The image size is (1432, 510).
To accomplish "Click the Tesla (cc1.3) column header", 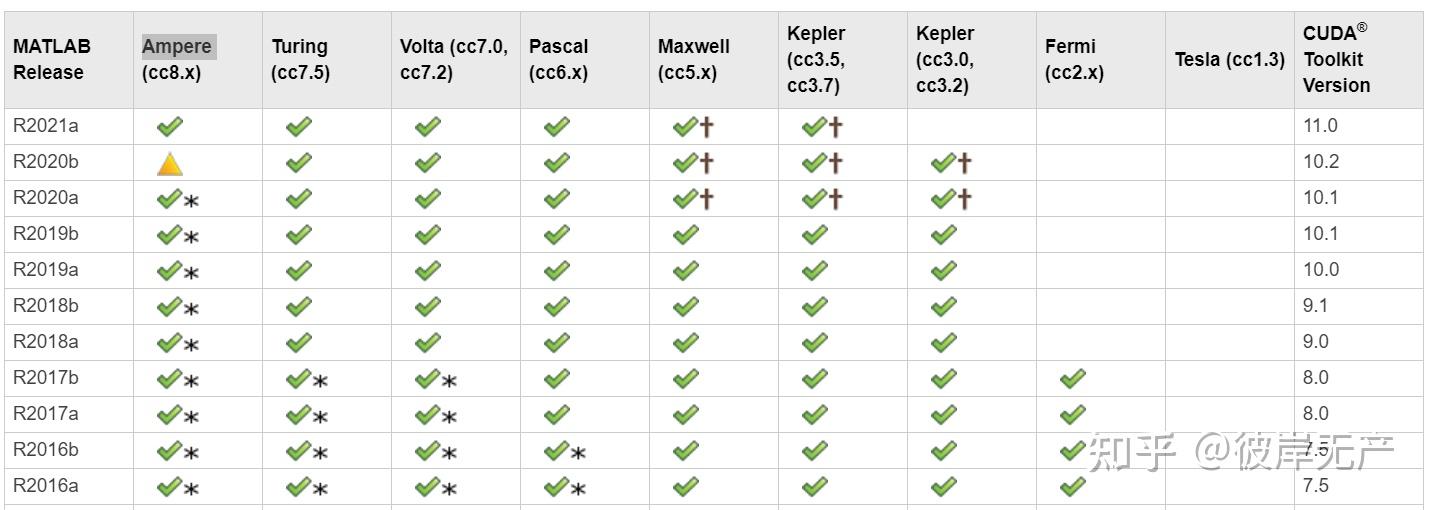I will pos(1229,60).
